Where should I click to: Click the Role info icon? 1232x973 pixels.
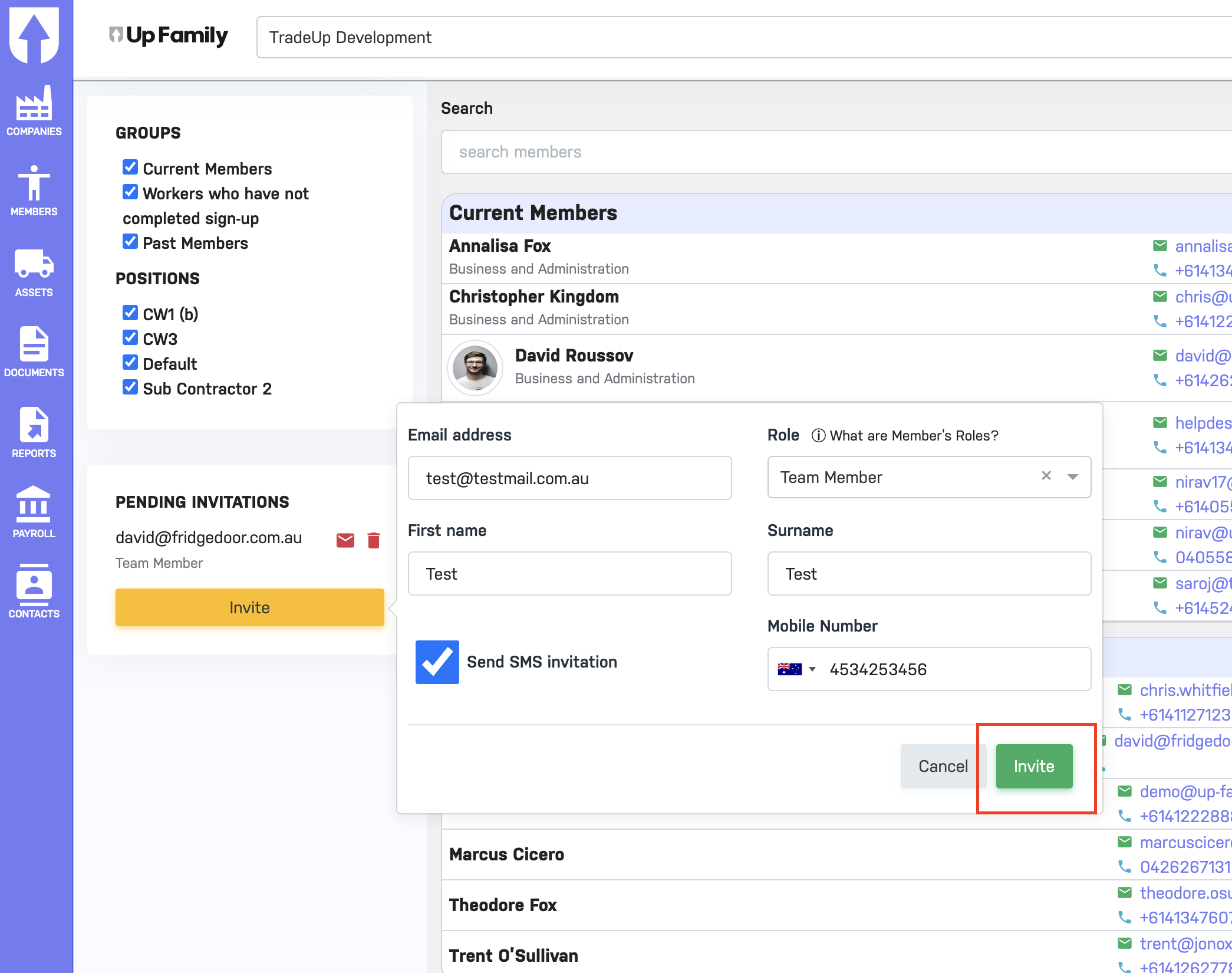point(818,436)
